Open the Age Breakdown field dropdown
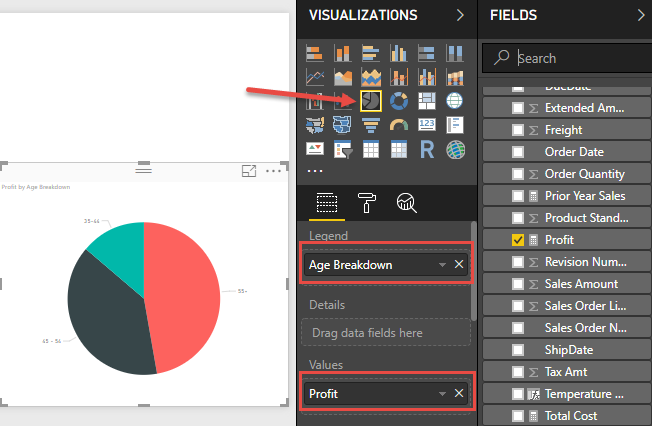Viewport: 652px width, 426px height. tap(442, 265)
